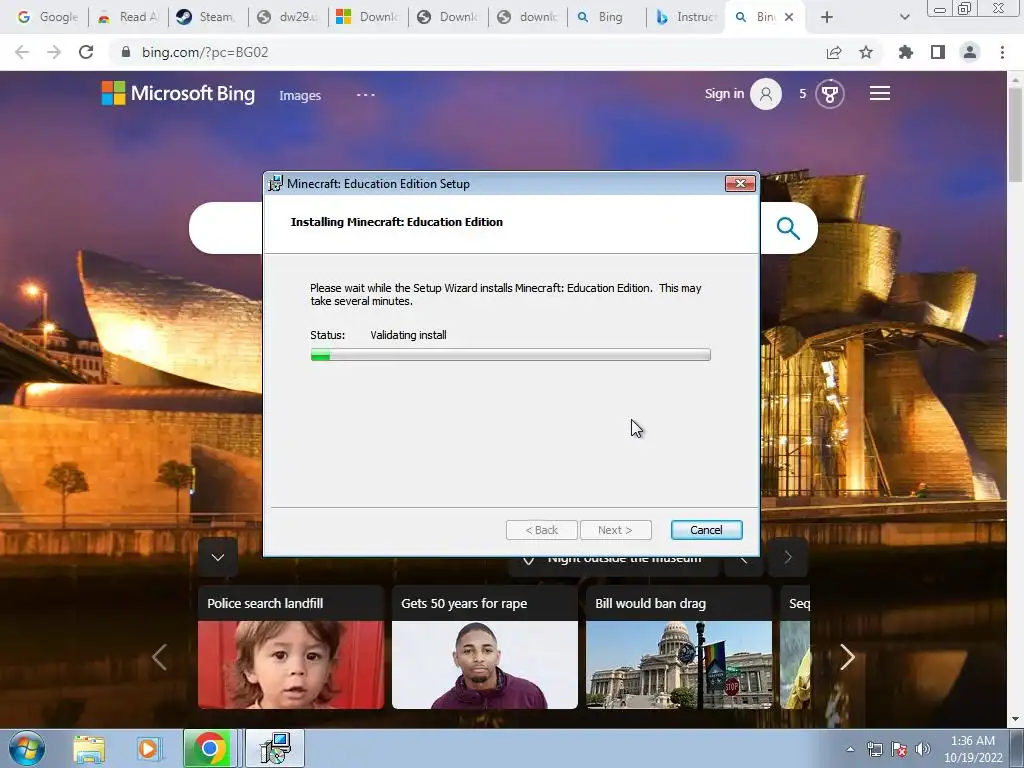This screenshot has height=768, width=1024.
Task: Close the Minecraft Education Edition Setup dialog
Action: pyautogui.click(x=740, y=184)
